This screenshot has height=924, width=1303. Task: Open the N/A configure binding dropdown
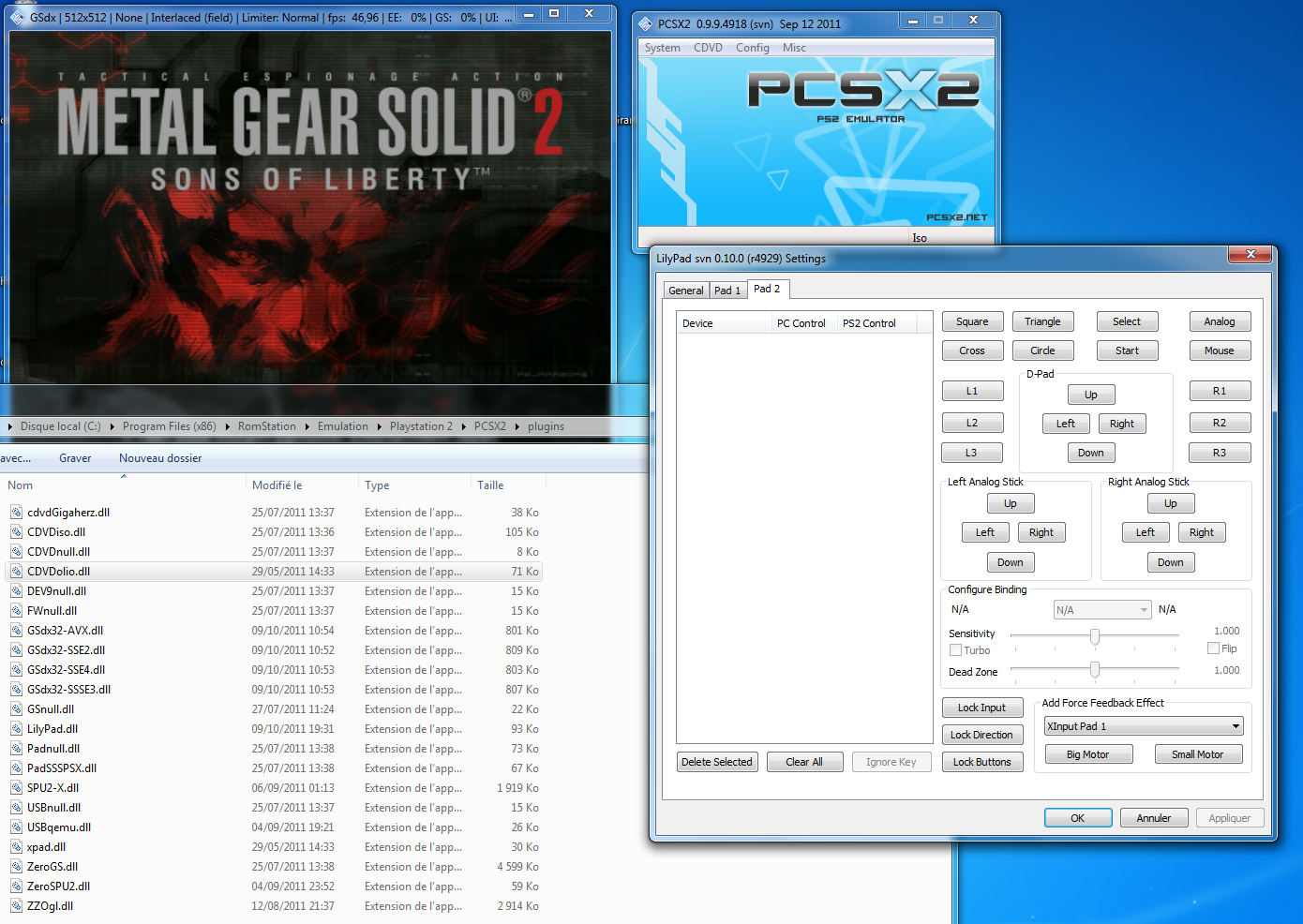tap(1102, 610)
